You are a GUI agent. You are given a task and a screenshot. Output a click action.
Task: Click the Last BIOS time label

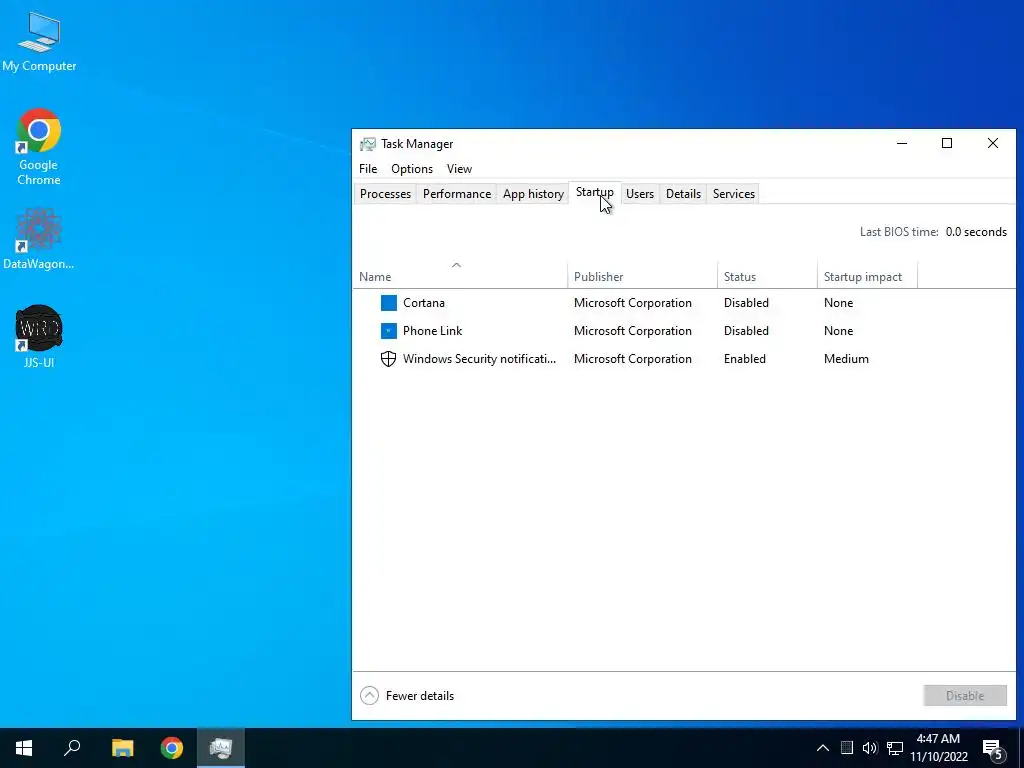click(x=899, y=232)
